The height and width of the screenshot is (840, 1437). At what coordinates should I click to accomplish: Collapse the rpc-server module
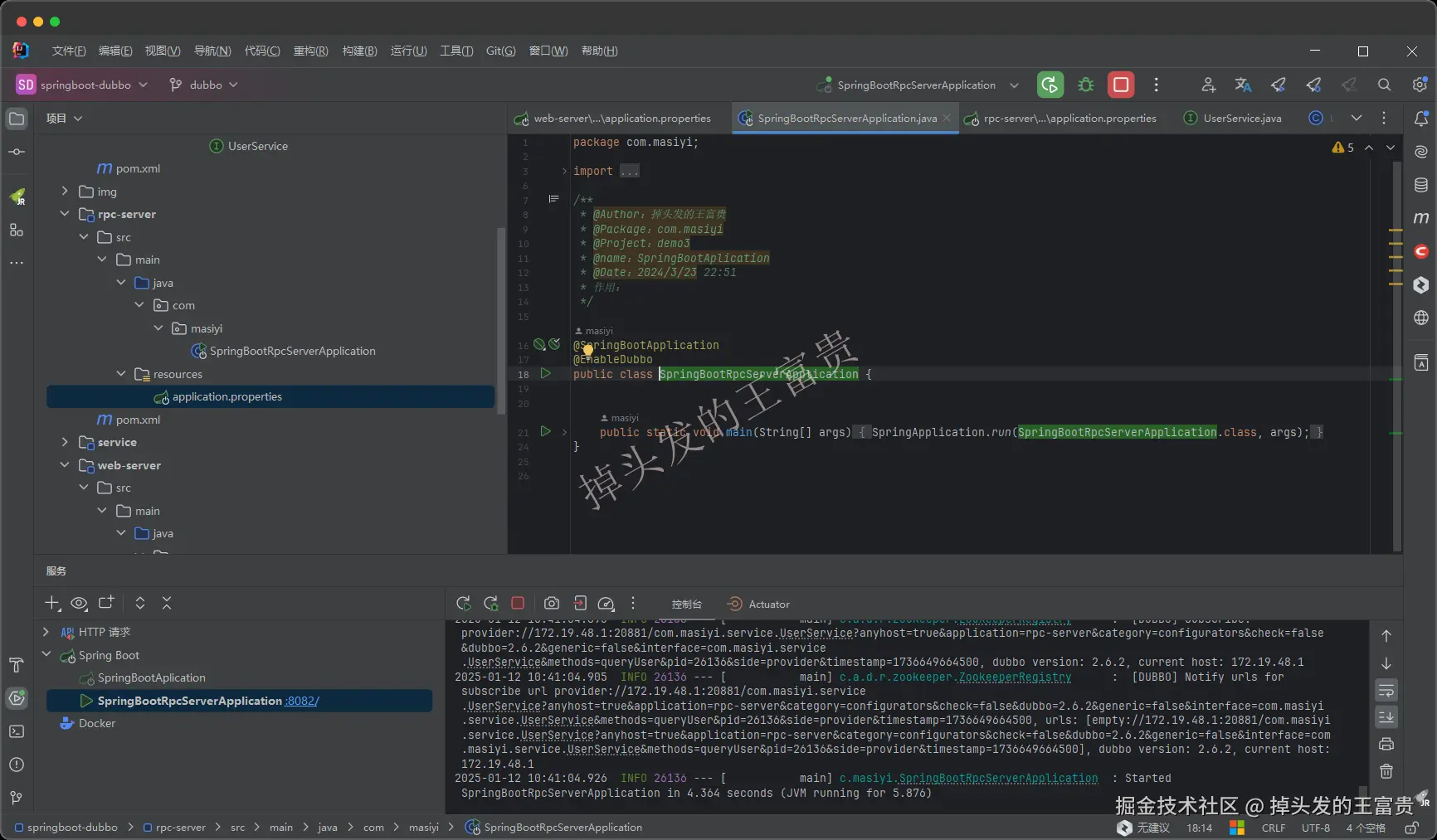click(65, 214)
